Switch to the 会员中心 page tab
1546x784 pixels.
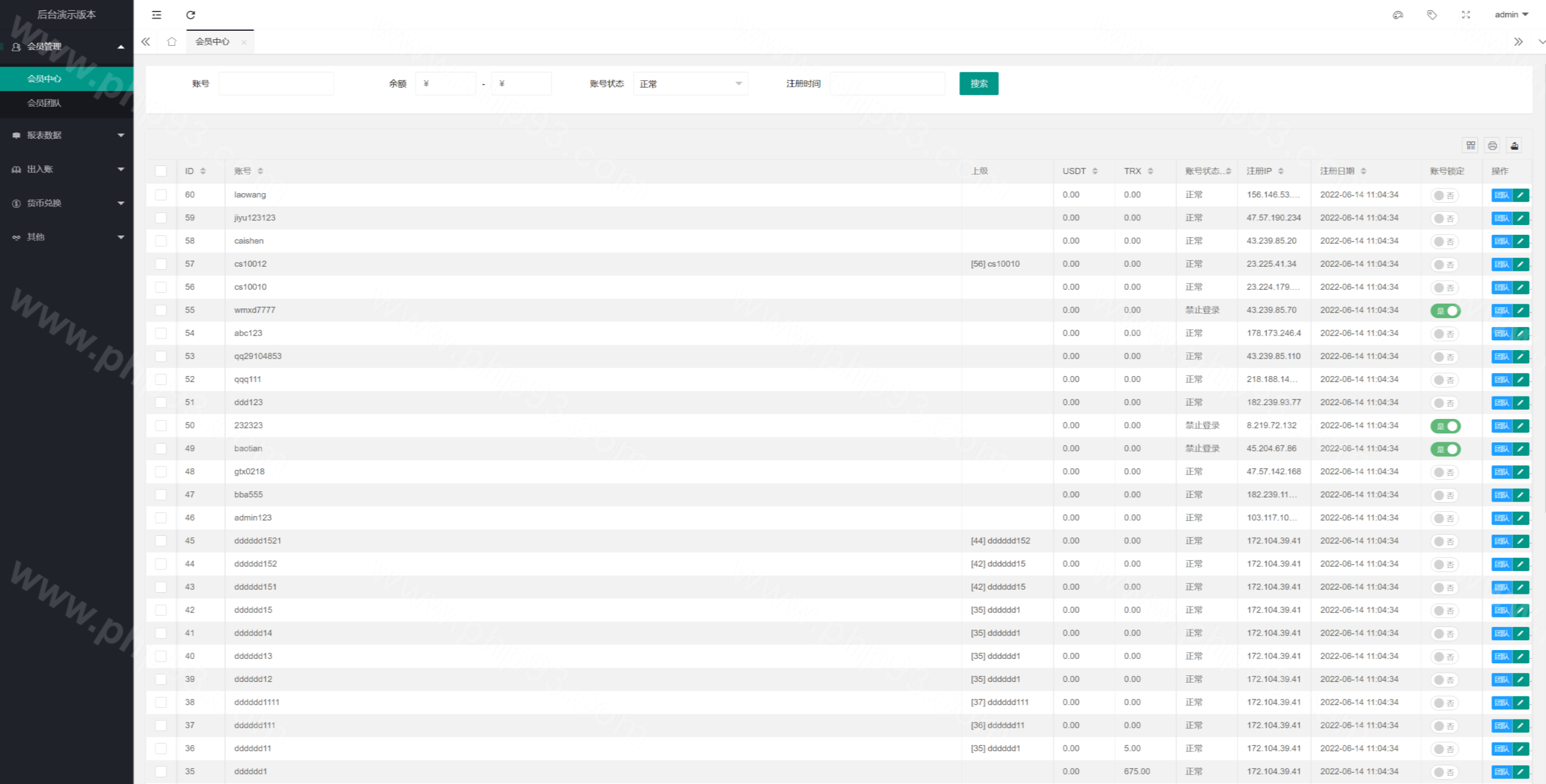(212, 42)
